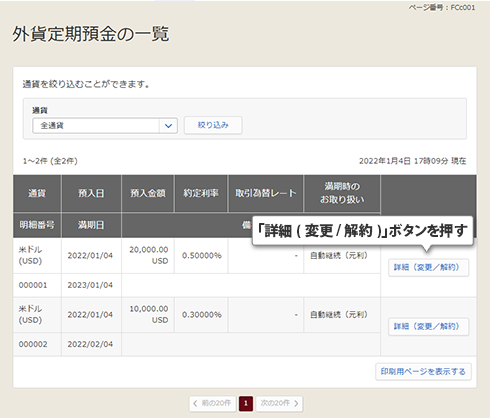Viewport: 490px width, 418px height.
Task: Click the dropdown chevron arrow in currency selector
Action: 168,126
